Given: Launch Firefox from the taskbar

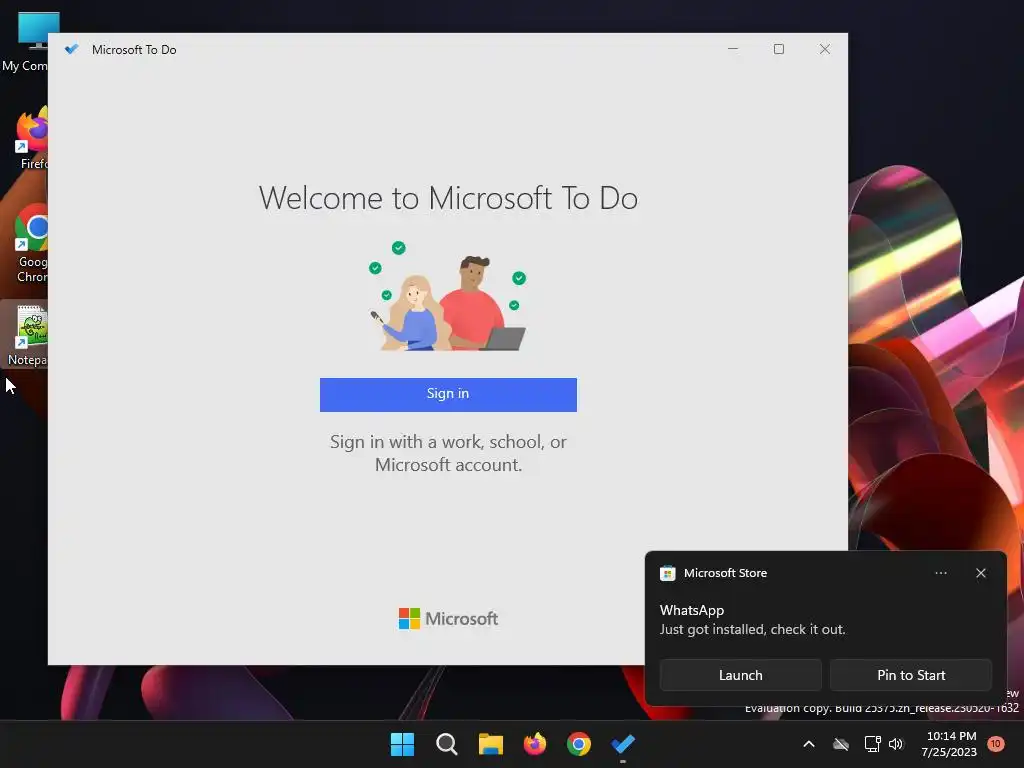Looking at the screenshot, I should (x=535, y=744).
